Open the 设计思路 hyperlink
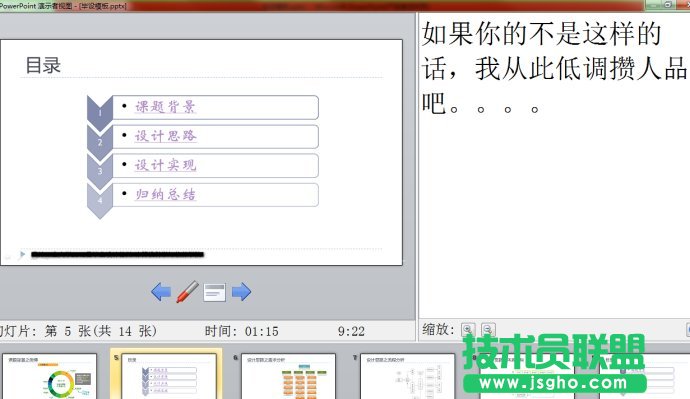 coord(165,136)
